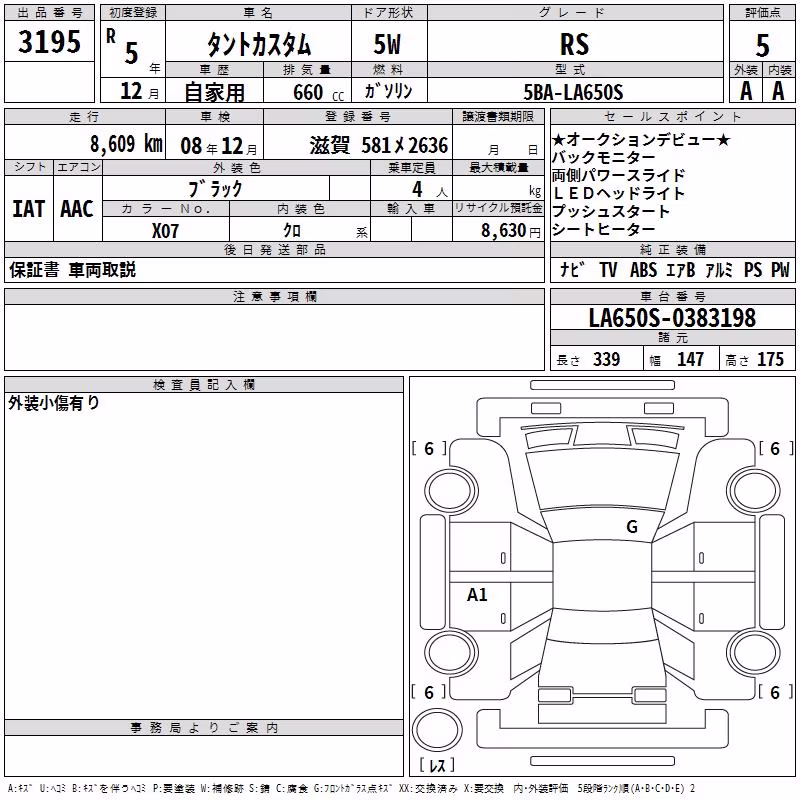
Task: Click the equipment code TV
Action: [608, 270]
